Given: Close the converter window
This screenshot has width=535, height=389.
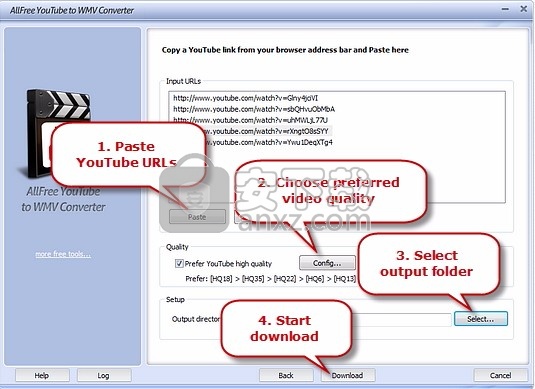Looking at the screenshot, I should (x=524, y=9).
